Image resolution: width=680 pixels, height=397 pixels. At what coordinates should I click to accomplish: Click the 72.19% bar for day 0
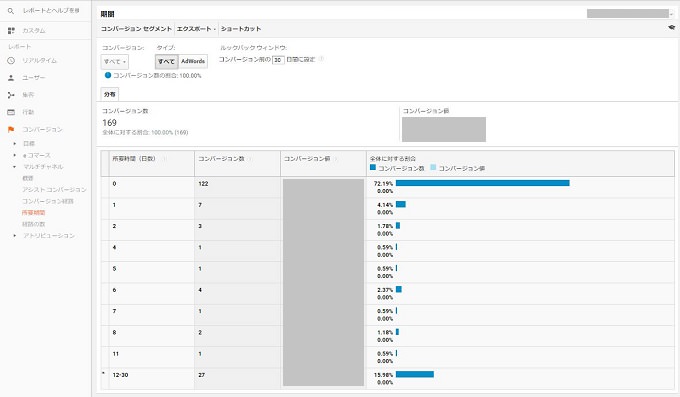click(483, 183)
